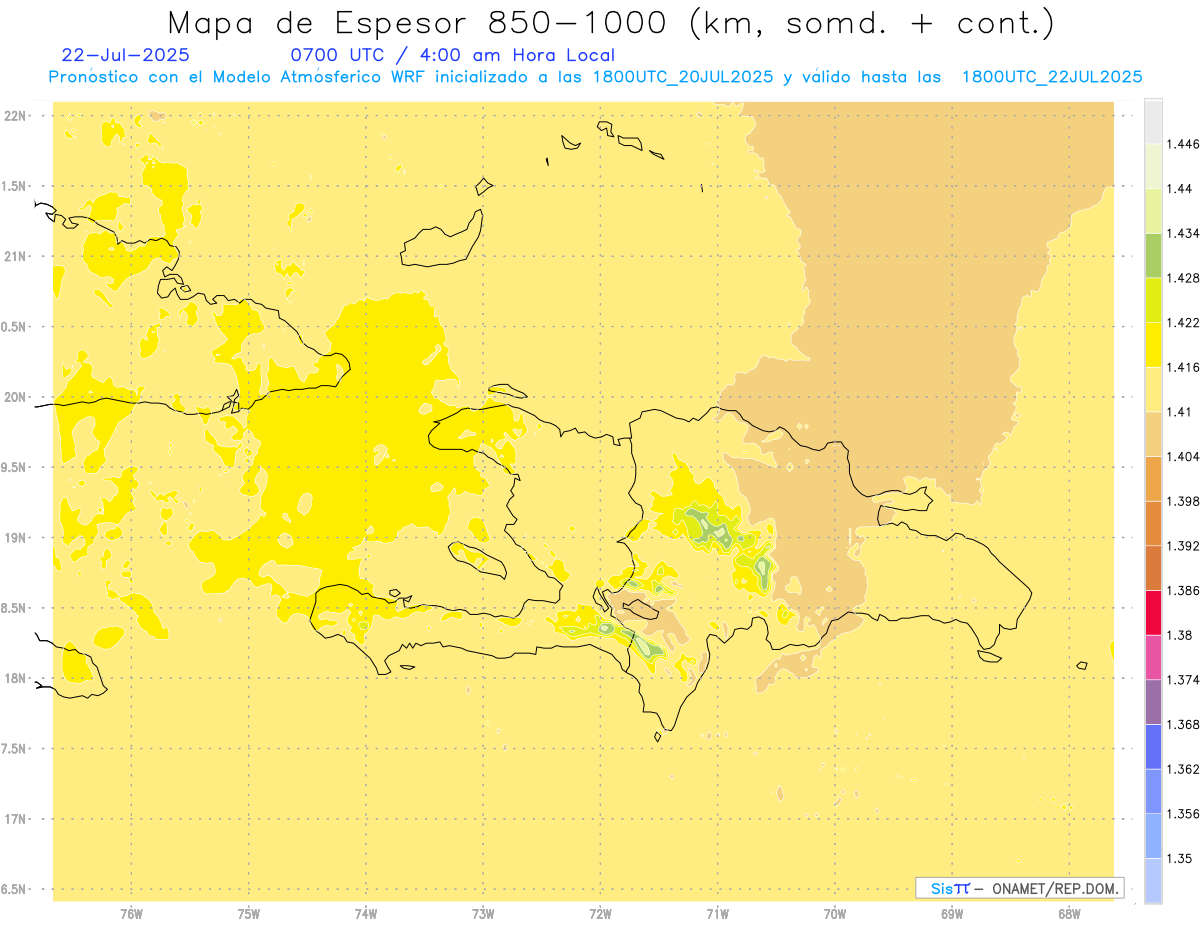Click the date label '22-Jul-2025'
Viewport: 1200px width, 927px height.
click(x=125, y=55)
